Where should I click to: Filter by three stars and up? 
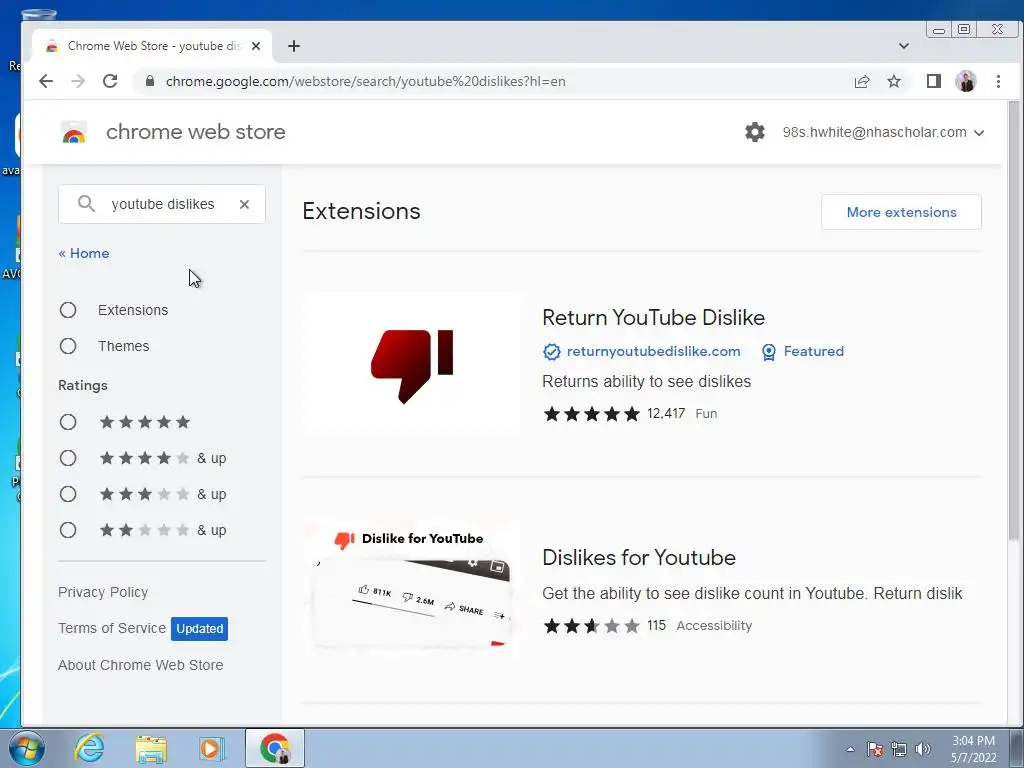[x=68, y=494]
